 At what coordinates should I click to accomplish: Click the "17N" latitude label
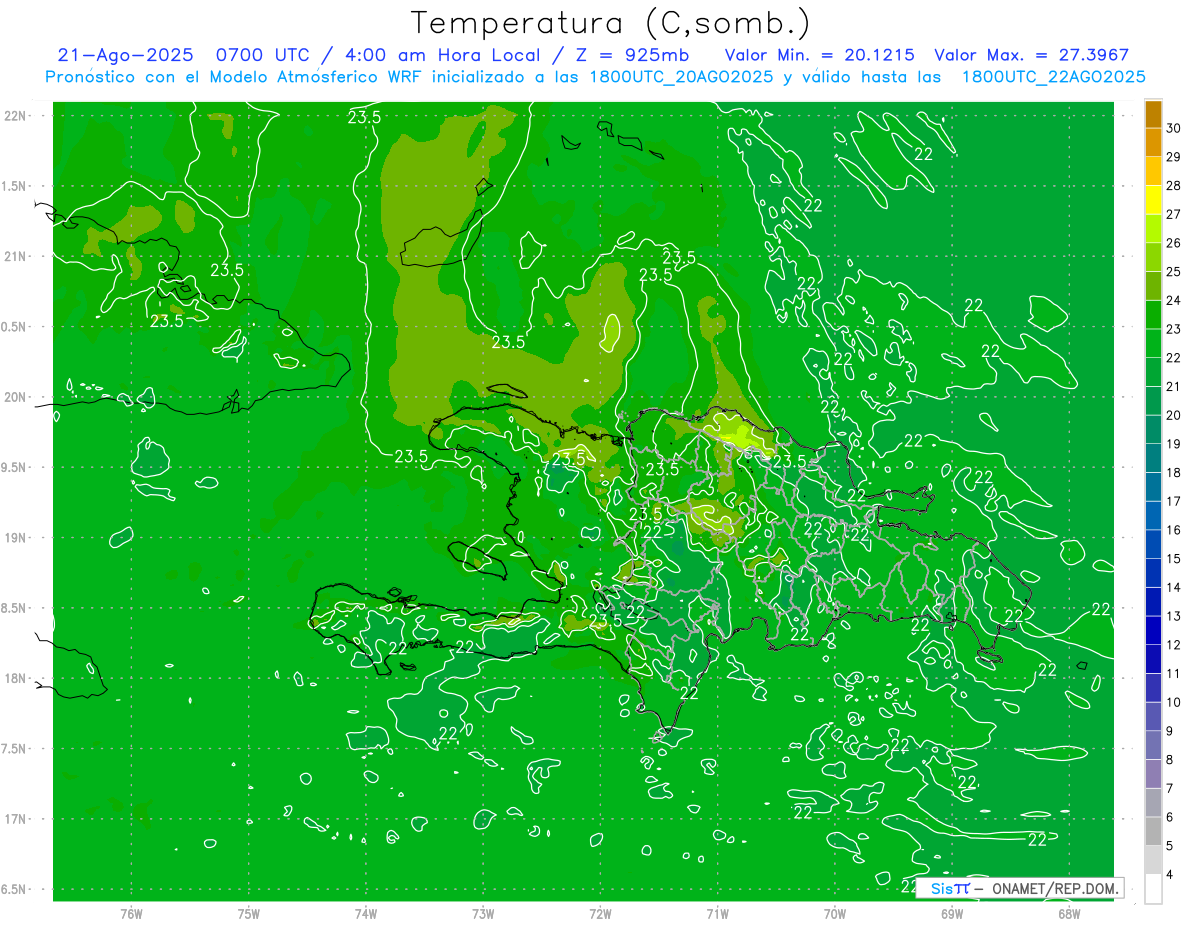coord(16,819)
